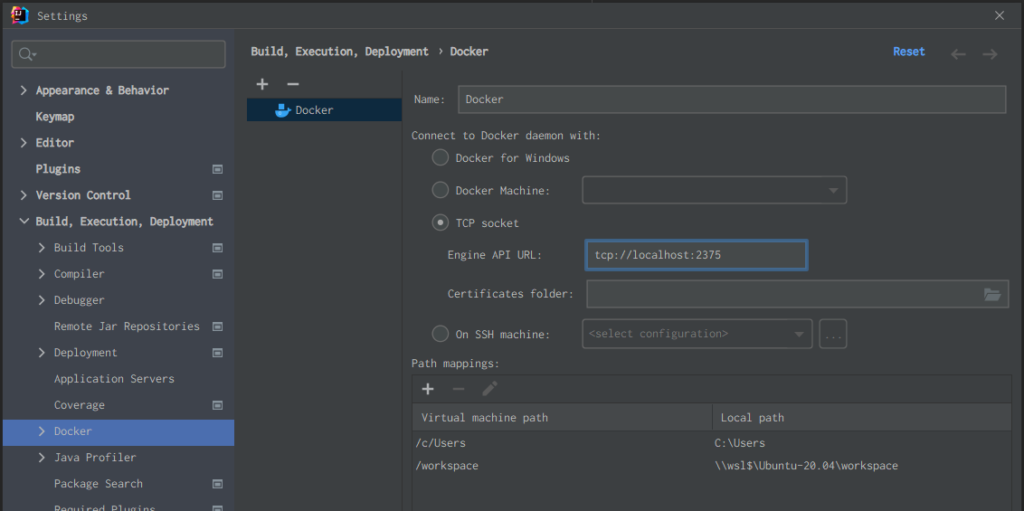Expand the Docker settings tree node
1024x511 pixels.
(42, 431)
